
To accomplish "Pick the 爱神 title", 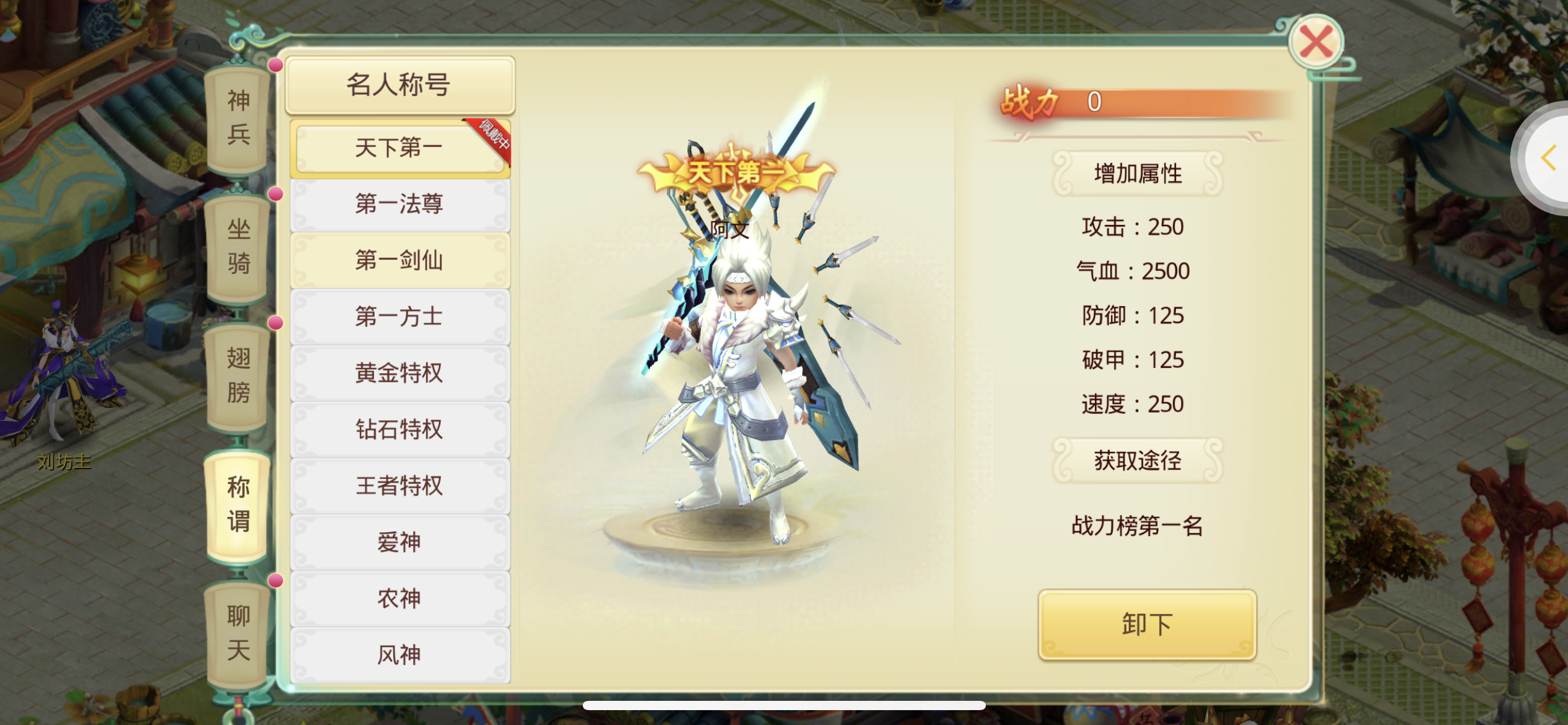I will [400, 542].
